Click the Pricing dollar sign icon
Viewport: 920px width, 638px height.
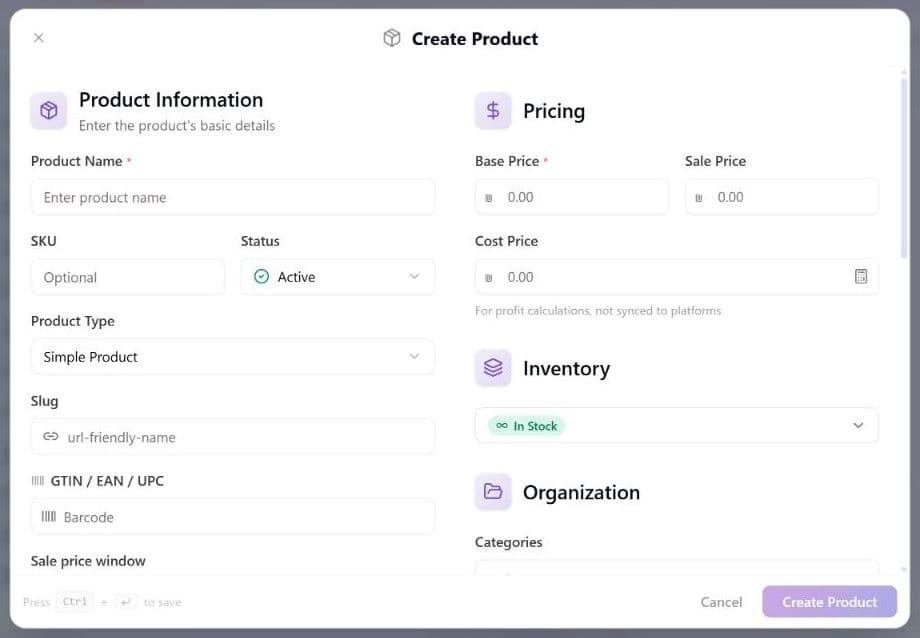coord(493,110)
